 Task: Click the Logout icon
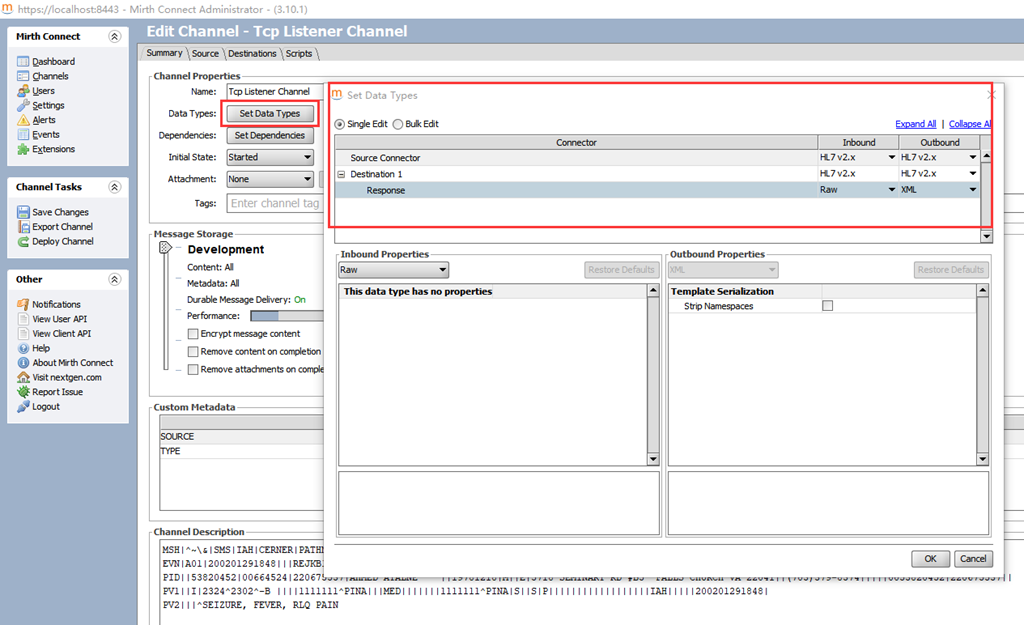pos(23,406)
